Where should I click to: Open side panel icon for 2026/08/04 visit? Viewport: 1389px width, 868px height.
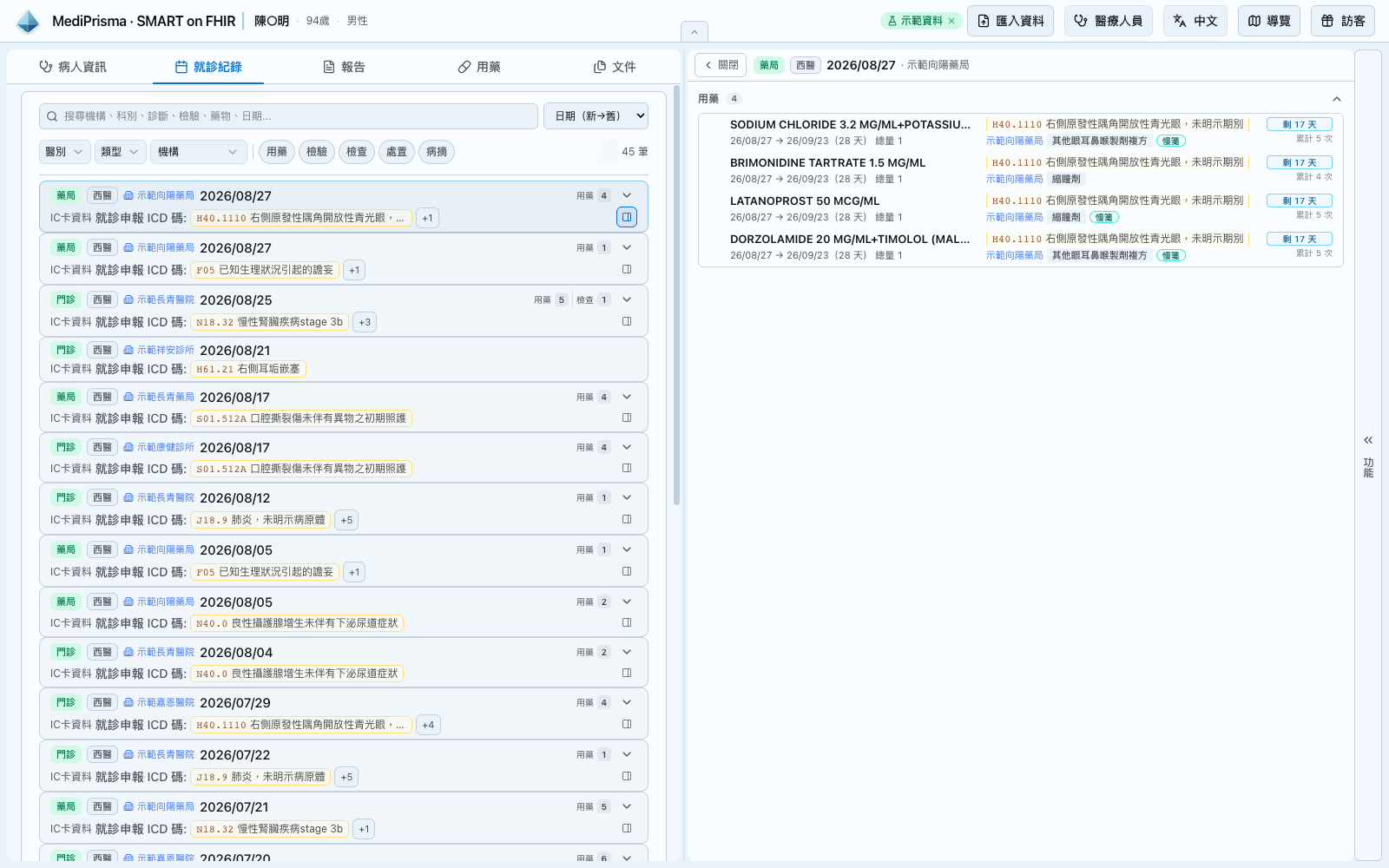627,673
